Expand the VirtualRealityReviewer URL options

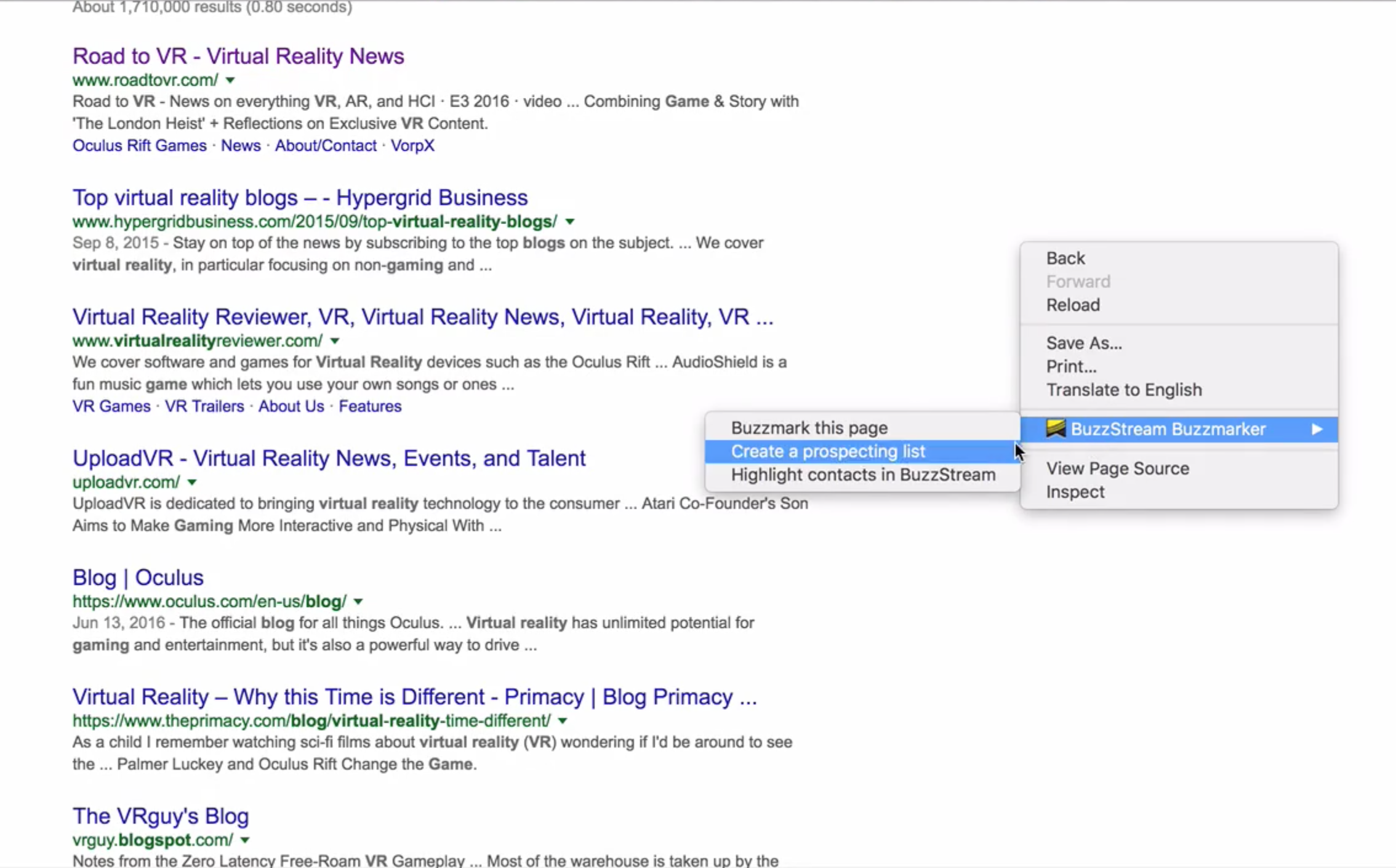335,341
